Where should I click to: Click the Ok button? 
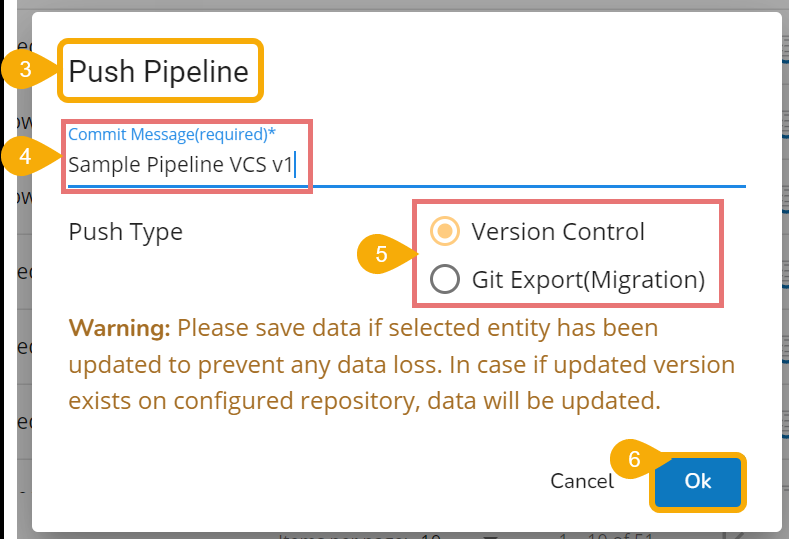tap(697, 481)
